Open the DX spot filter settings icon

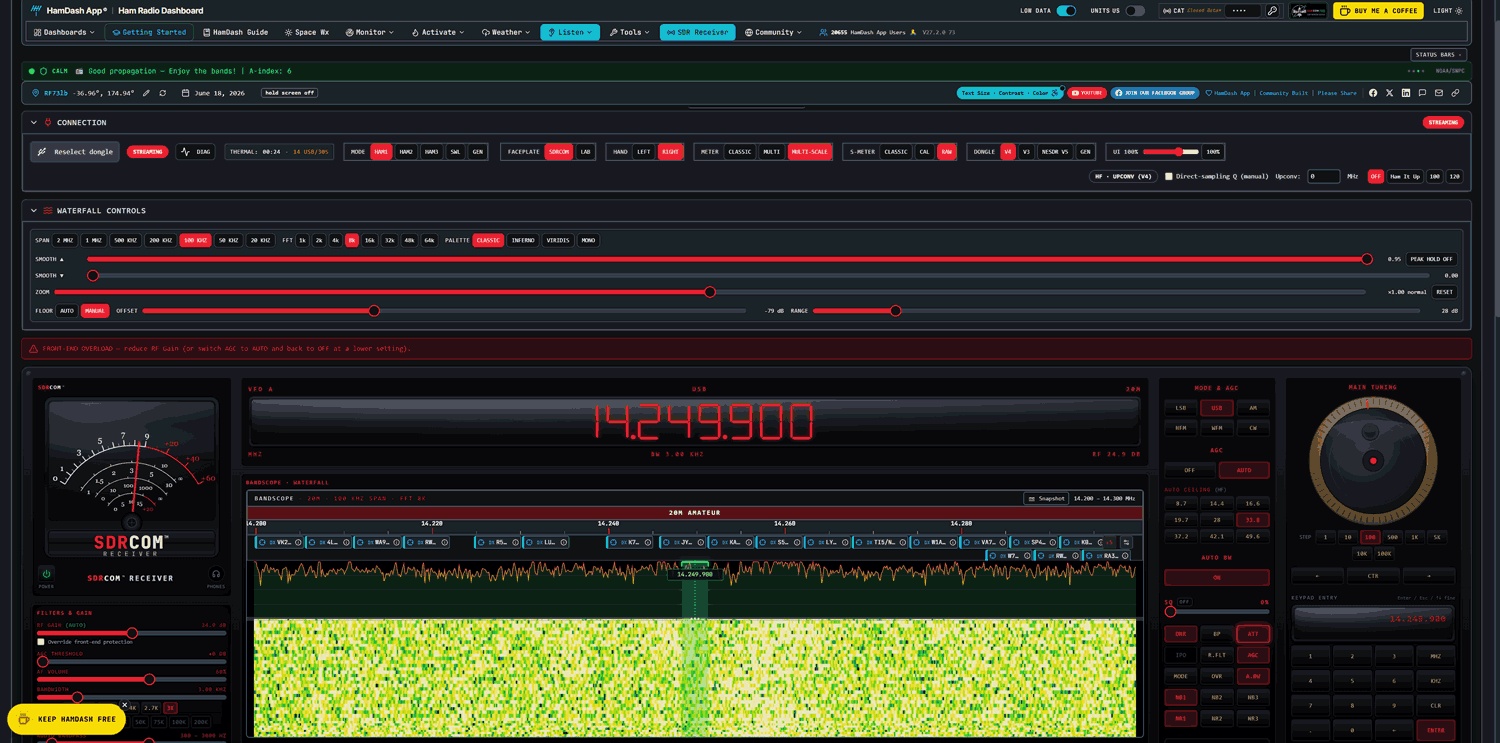(x=1126, y=542)
